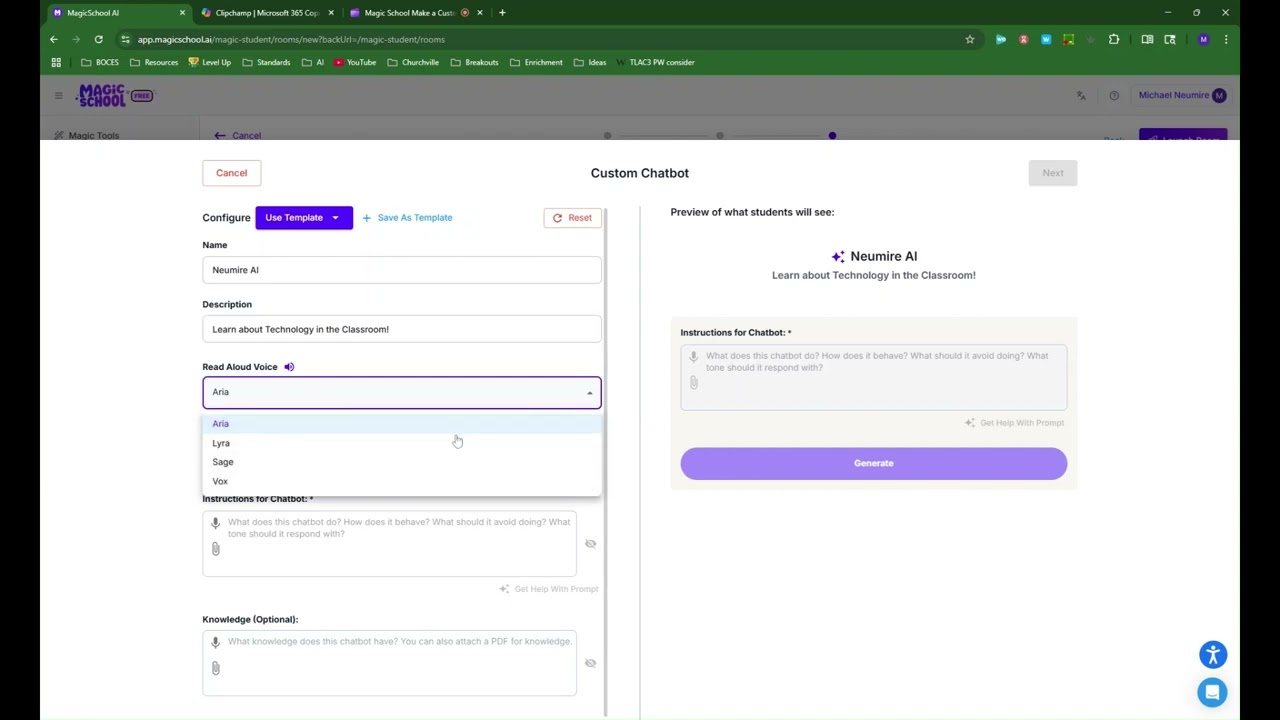Open the hamburger menu beside the MagicSchool logo
The width and height of the screenshot is (1280, 720).
click(x=58, y=96)
